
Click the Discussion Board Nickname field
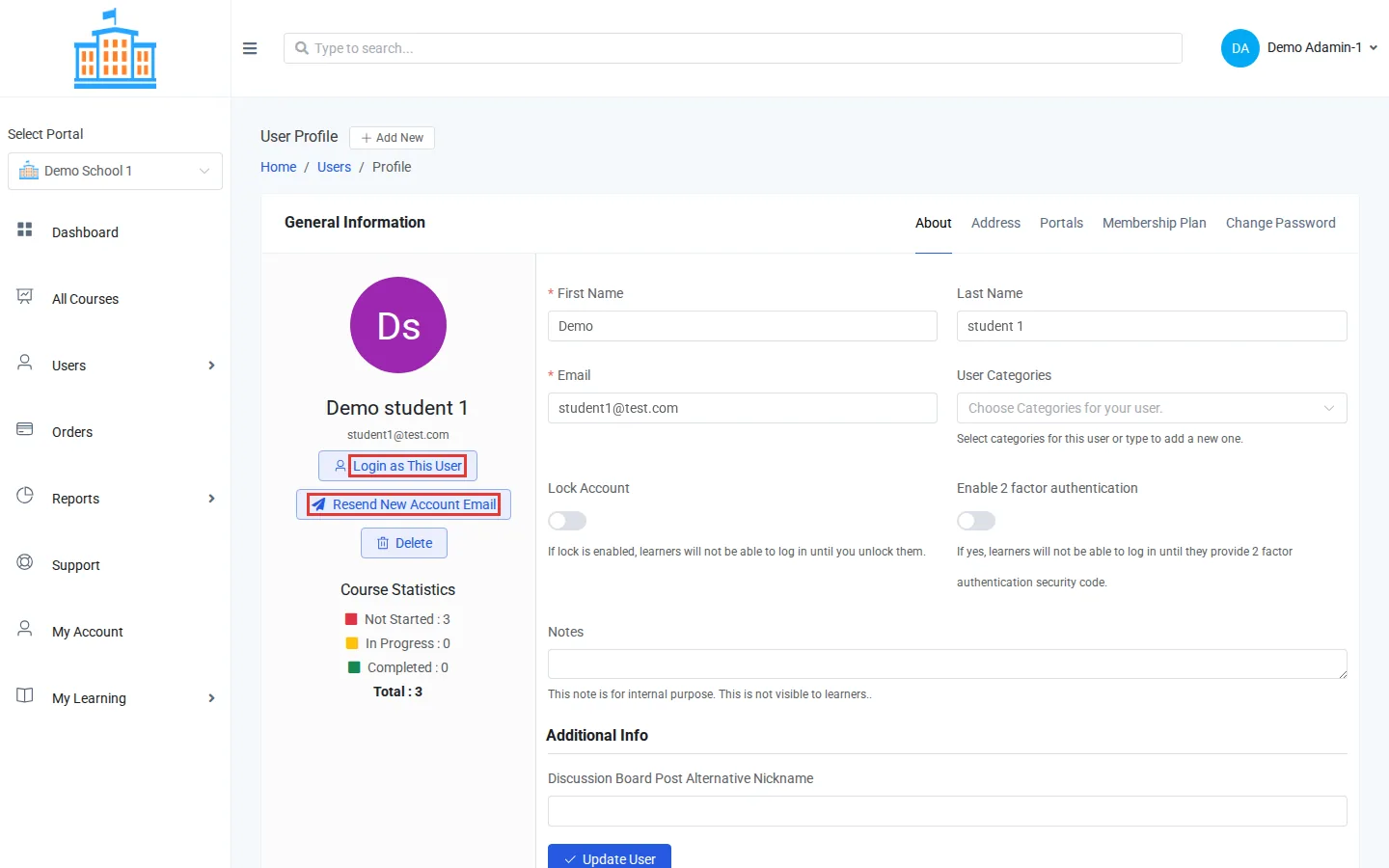tap(947, 811)
